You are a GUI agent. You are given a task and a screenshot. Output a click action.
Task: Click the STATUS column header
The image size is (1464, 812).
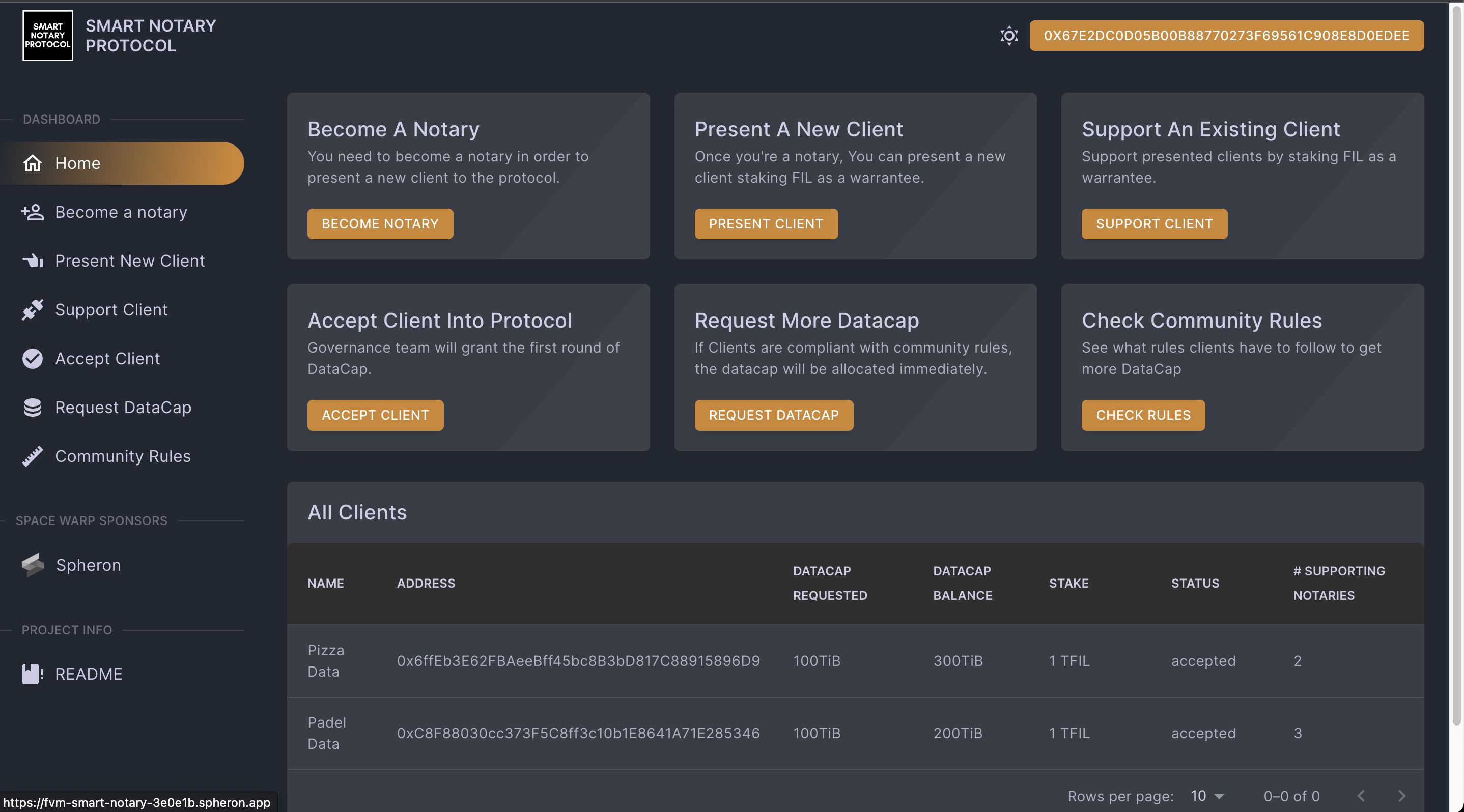(x=1195, y=583)
